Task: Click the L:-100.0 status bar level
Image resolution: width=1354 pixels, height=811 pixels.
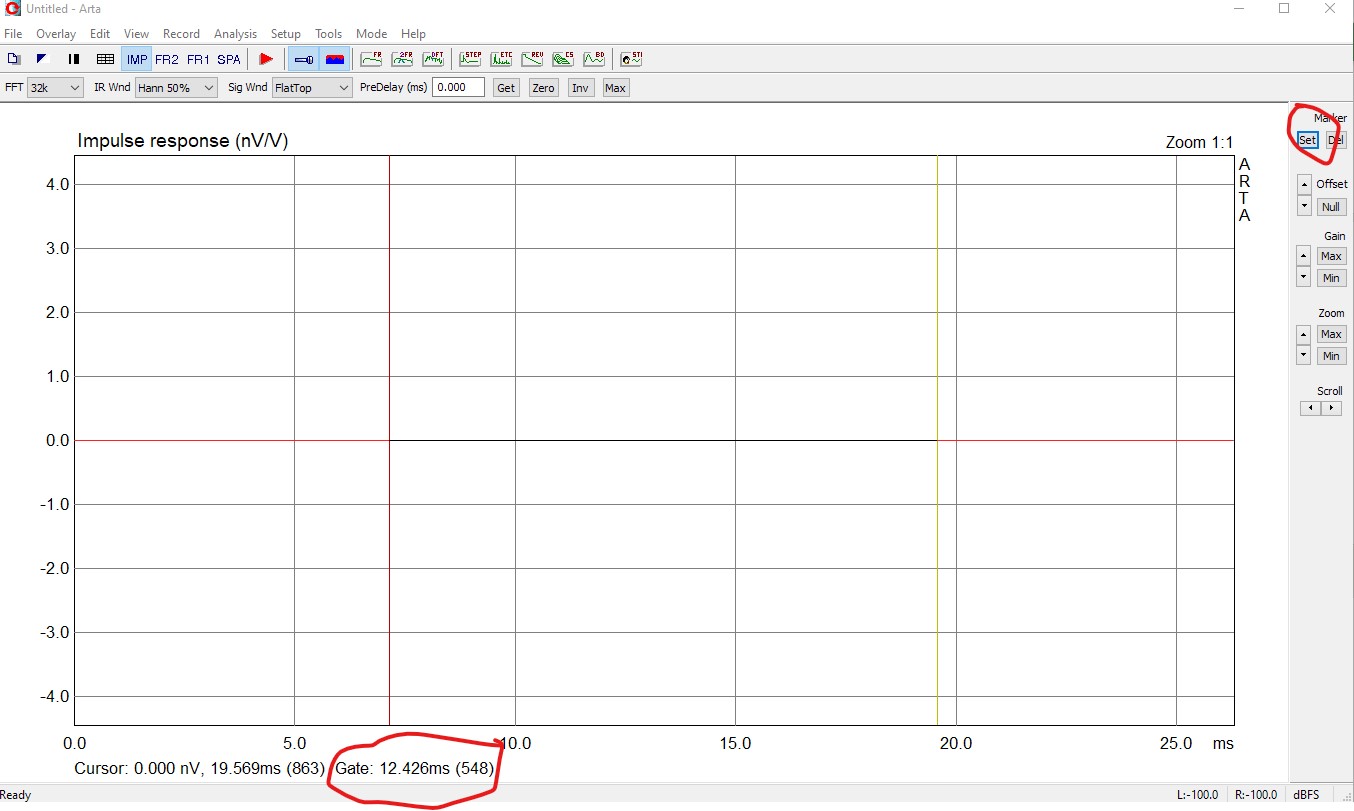Action: pyautogui.click(x=1198, y=795)
